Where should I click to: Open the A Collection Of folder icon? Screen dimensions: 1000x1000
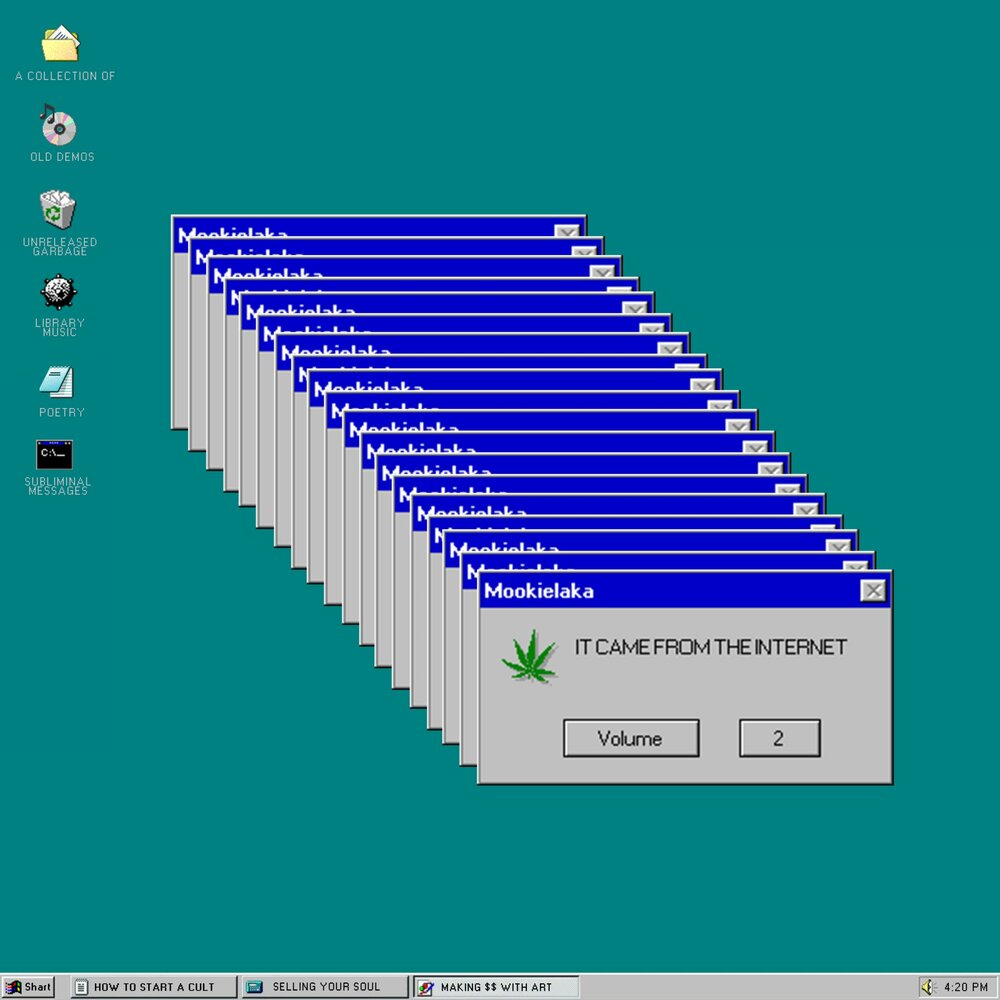pos(60,44)
